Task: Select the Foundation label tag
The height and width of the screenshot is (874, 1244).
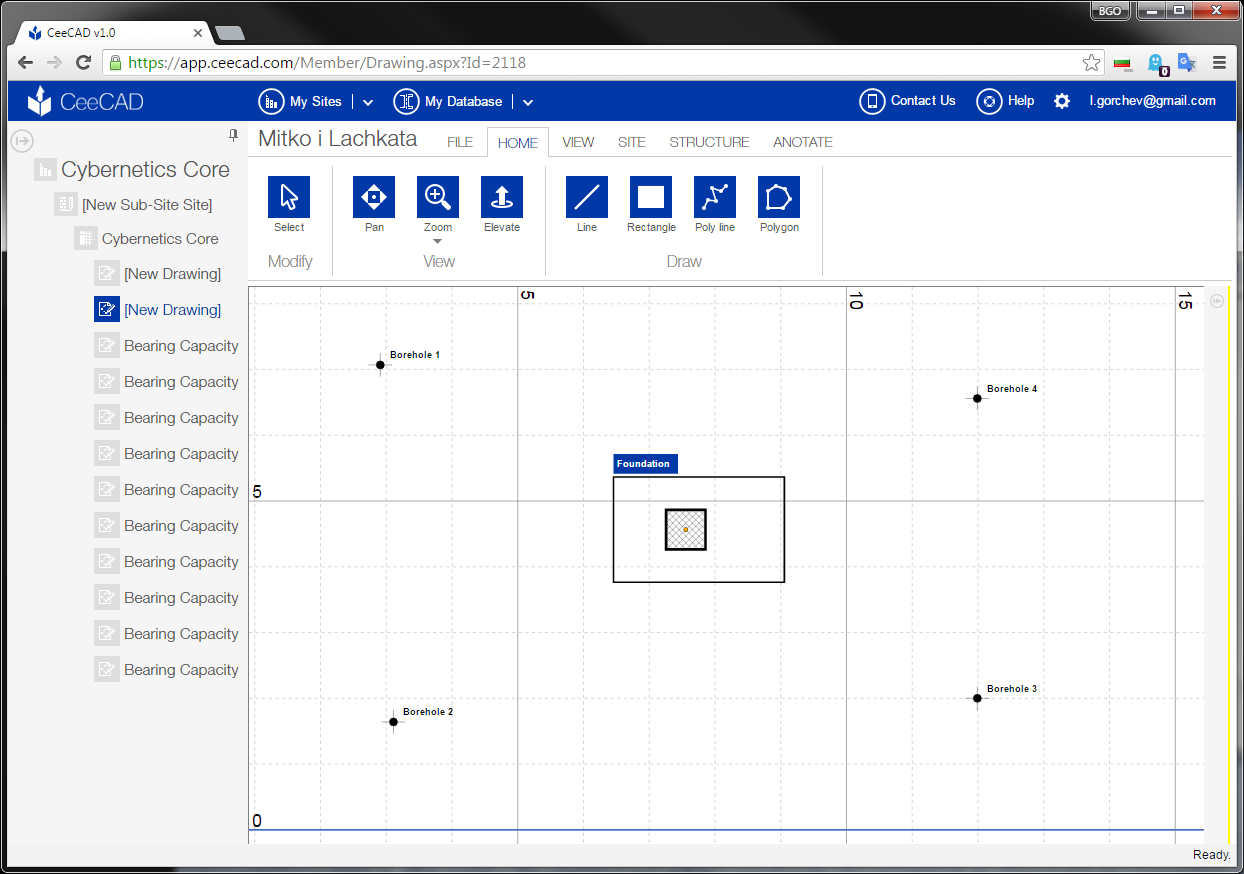Action: 645,464
